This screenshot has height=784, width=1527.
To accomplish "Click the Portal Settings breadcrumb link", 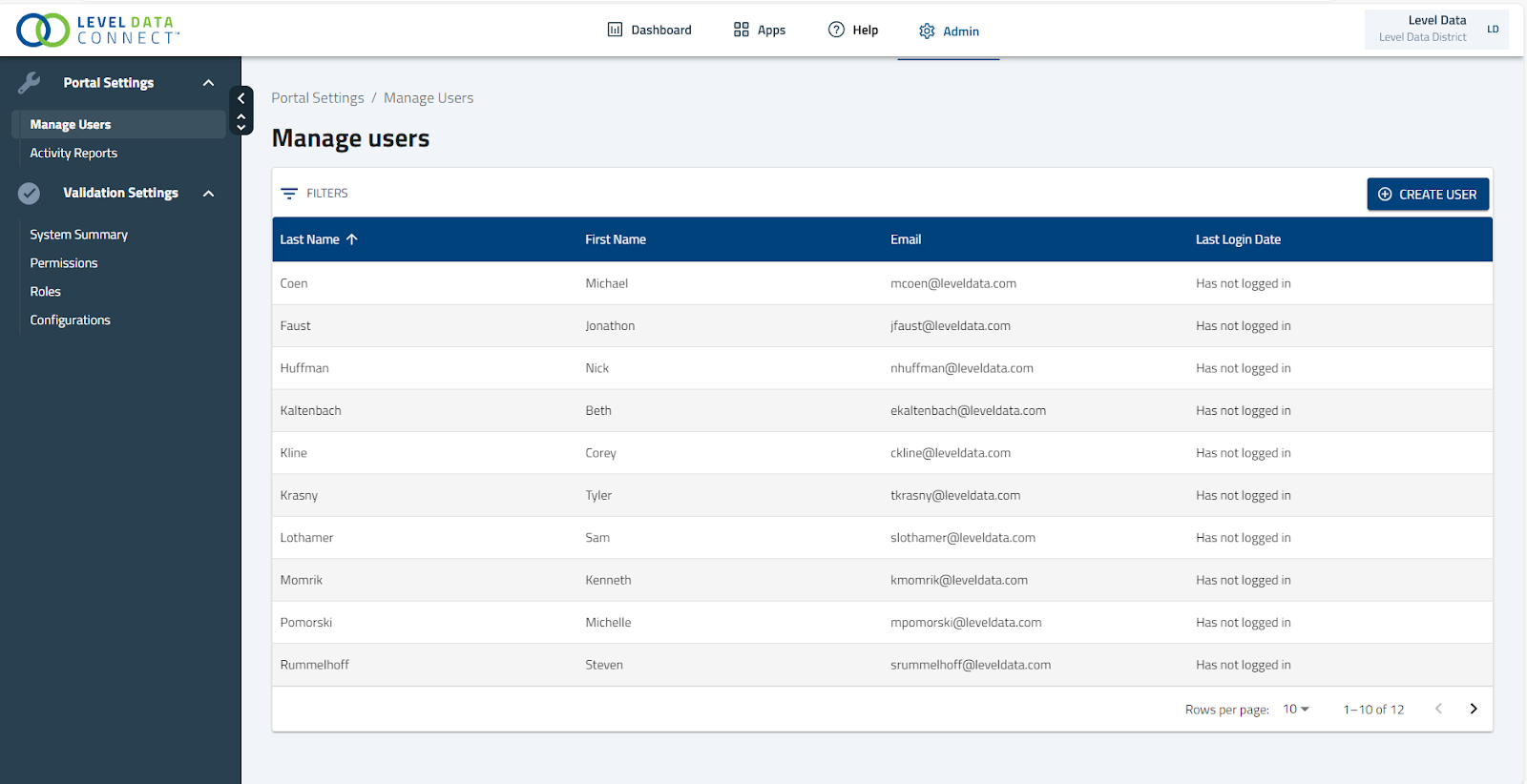I will [x=318, y=98].
